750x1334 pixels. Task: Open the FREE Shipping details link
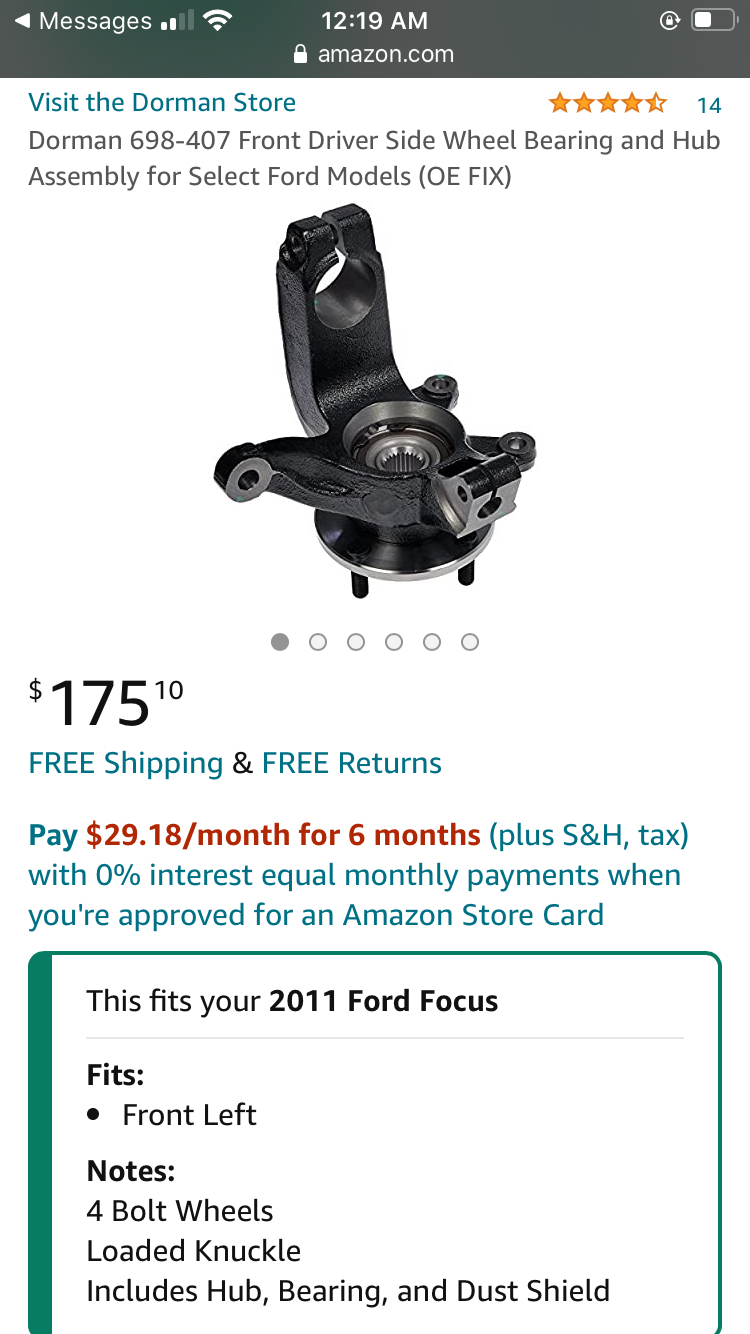(126, 764)
